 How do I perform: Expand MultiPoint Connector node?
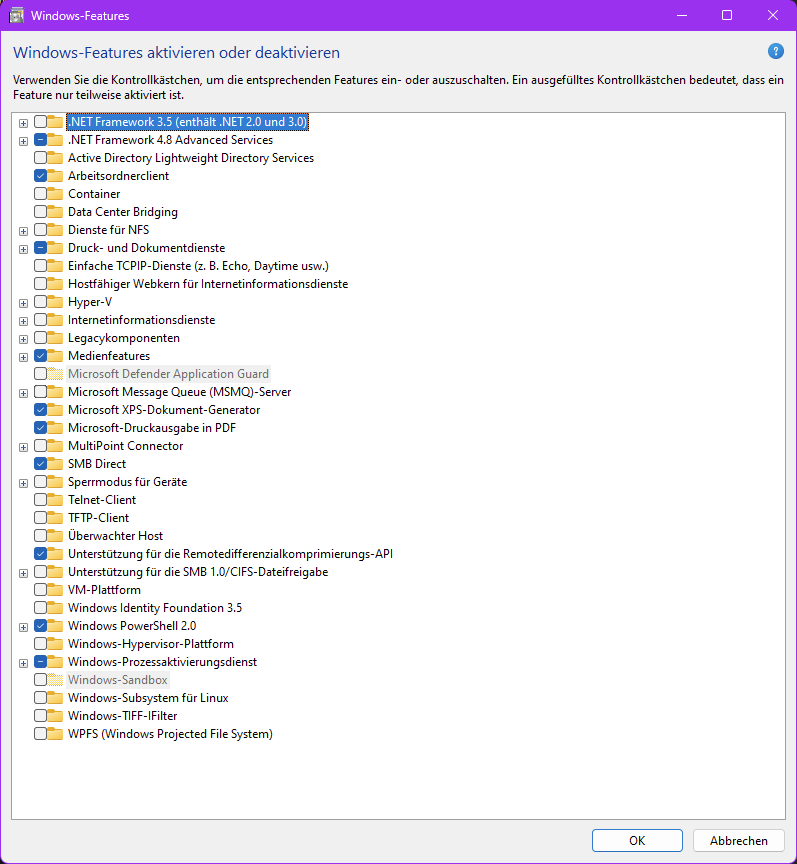23,447
